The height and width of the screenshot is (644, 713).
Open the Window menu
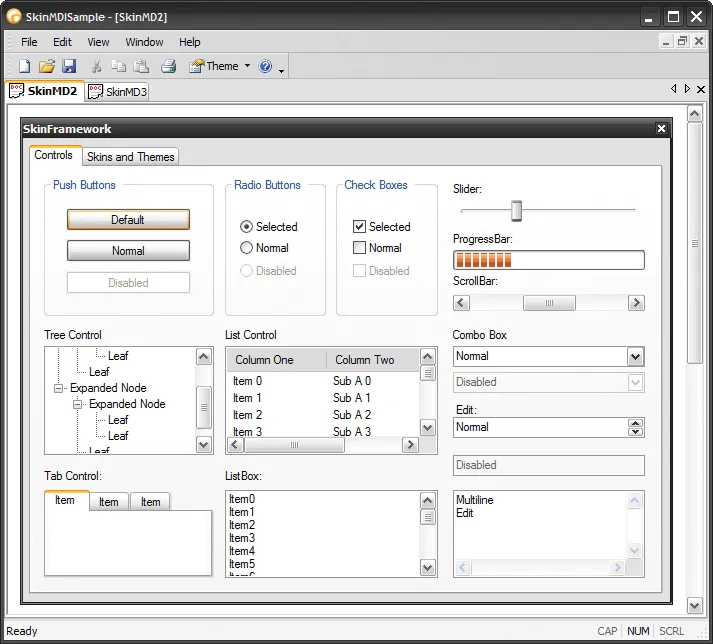pyautogui.click(x=144, y=42)
